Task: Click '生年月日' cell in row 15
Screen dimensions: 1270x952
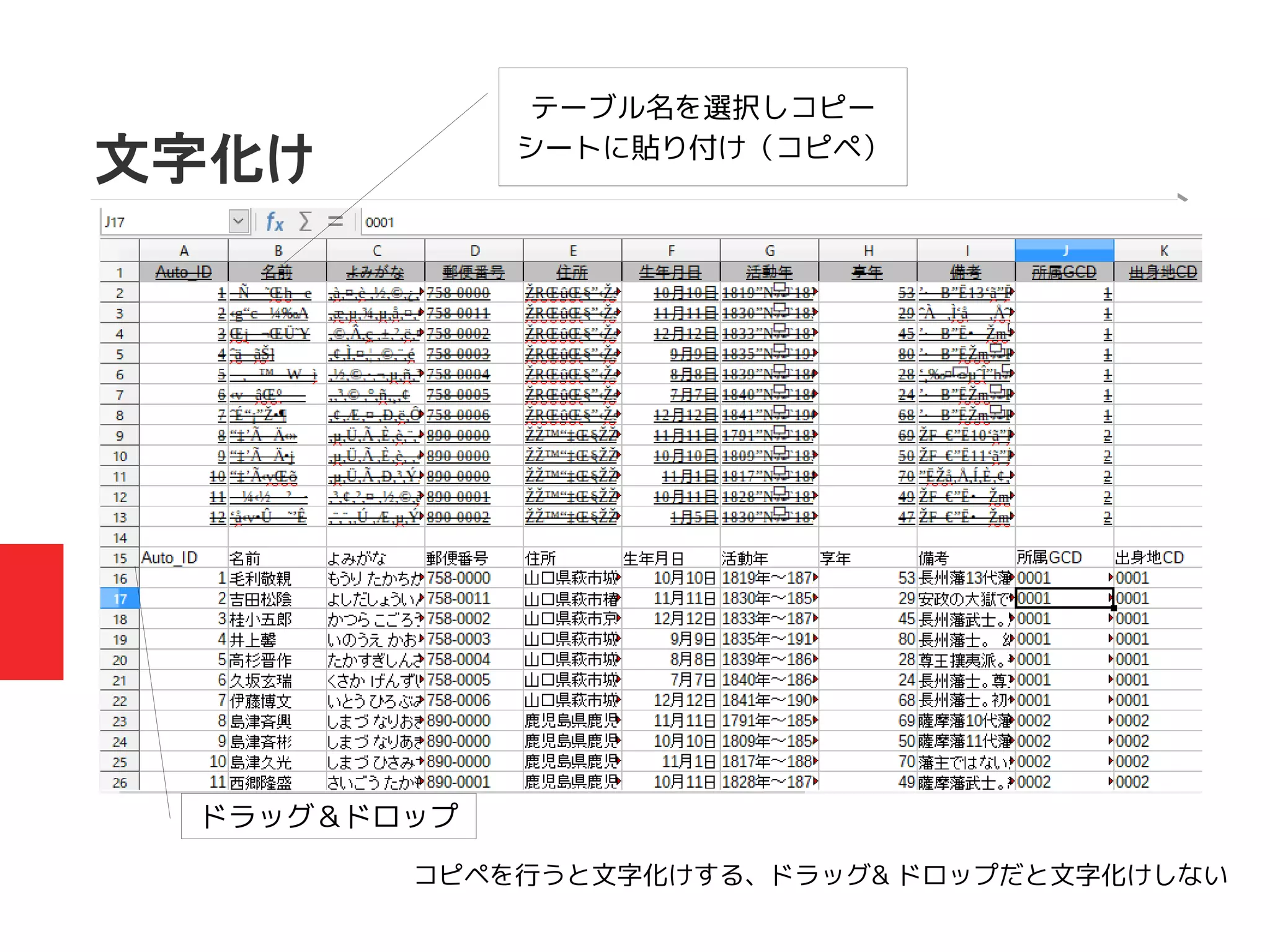Action: coord(671,558)
